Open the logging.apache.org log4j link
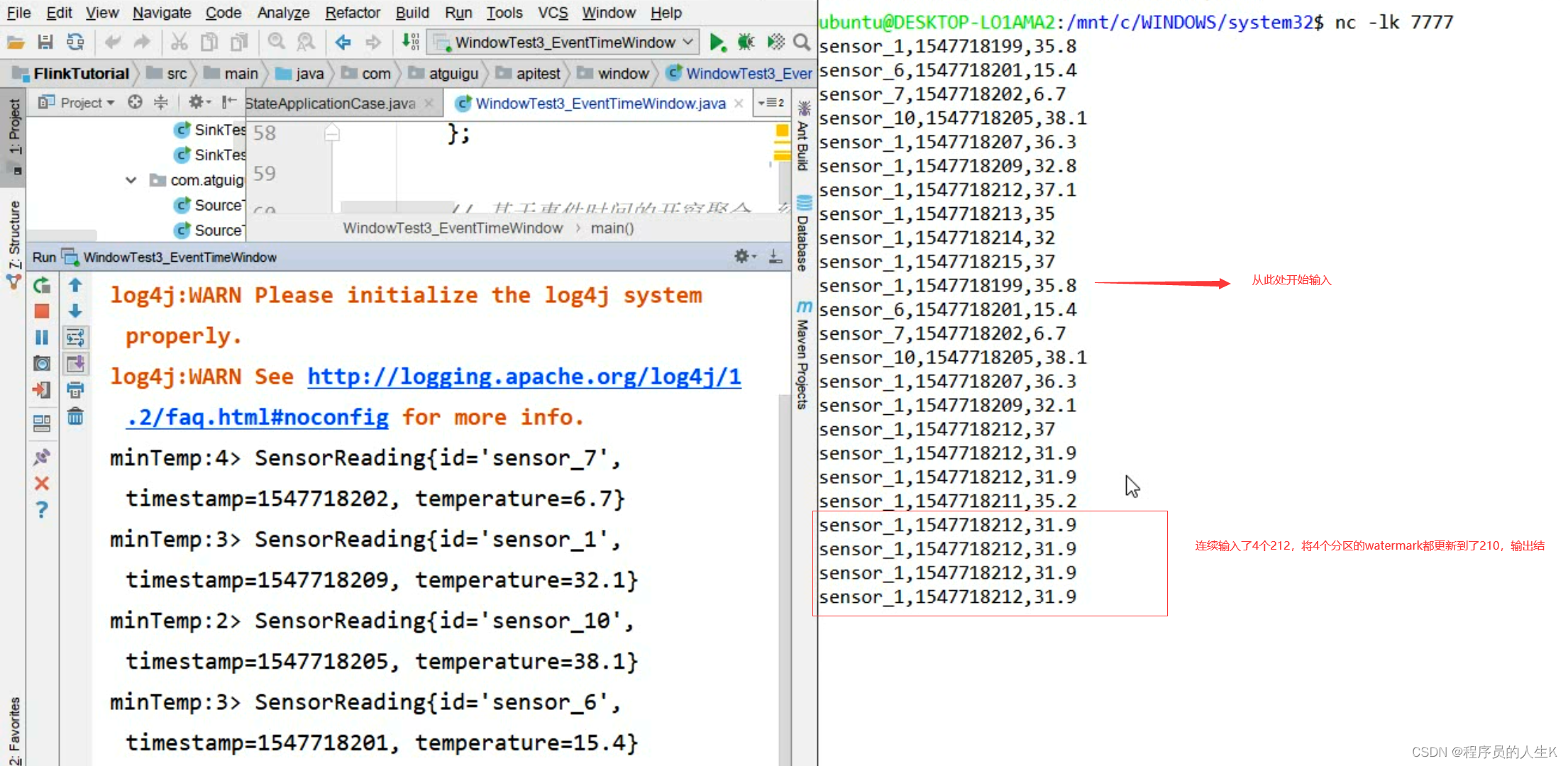1568x766 pixels. pyautogui.click(x=524, y=377)
